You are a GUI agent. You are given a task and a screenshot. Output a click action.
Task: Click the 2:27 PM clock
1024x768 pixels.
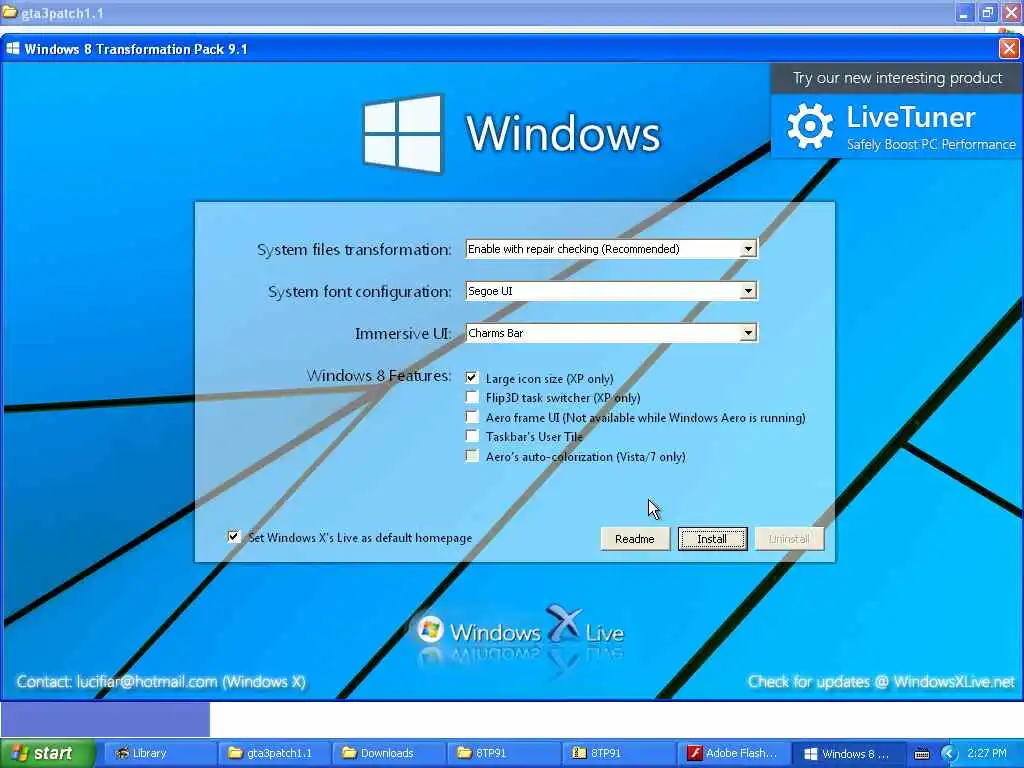click(987, 754)
